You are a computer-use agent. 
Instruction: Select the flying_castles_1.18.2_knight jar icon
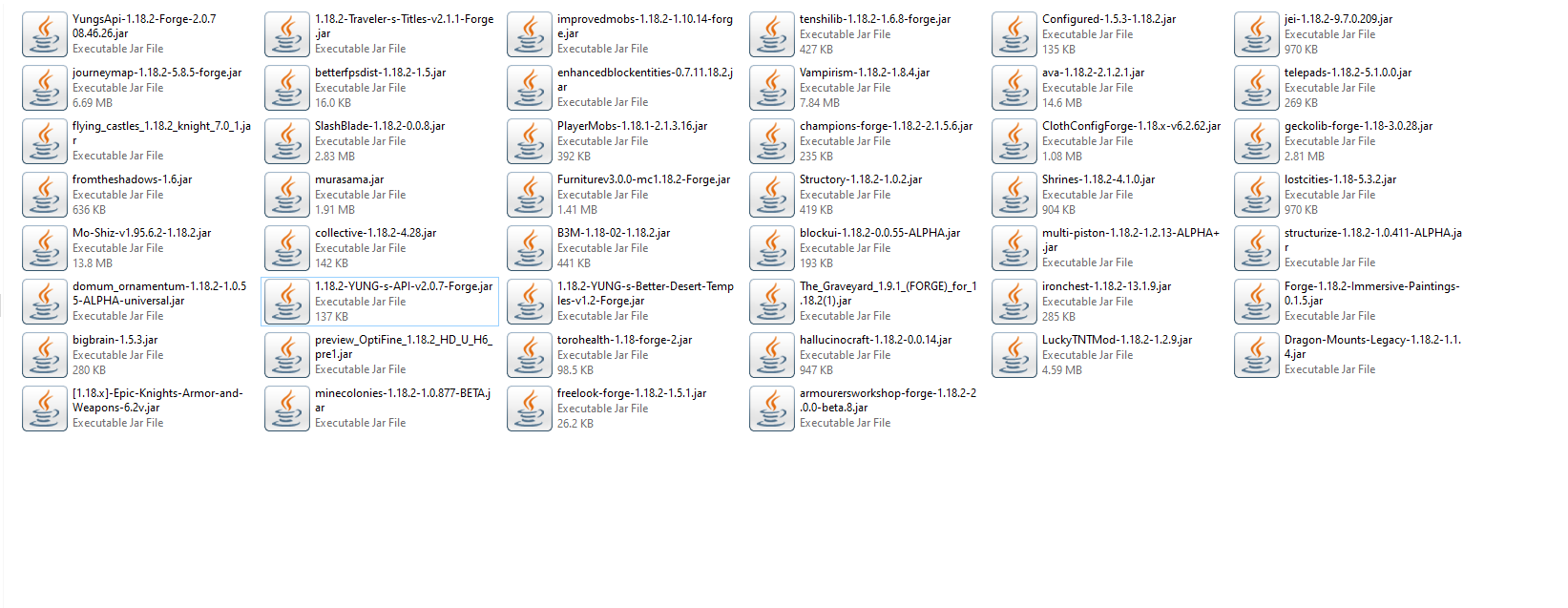pyautogui.click(x=44, y=141)
